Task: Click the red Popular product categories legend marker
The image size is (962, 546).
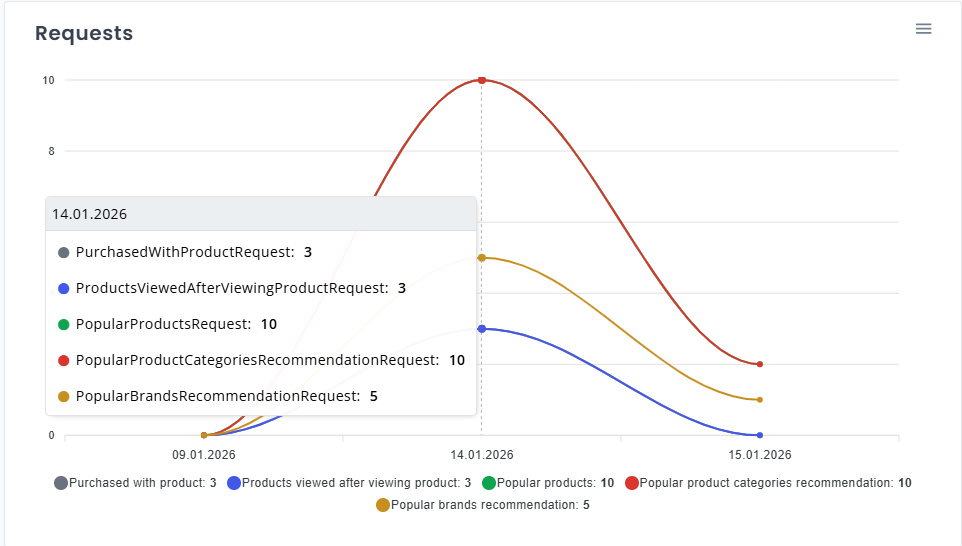Action: click(x=632, y=483)
